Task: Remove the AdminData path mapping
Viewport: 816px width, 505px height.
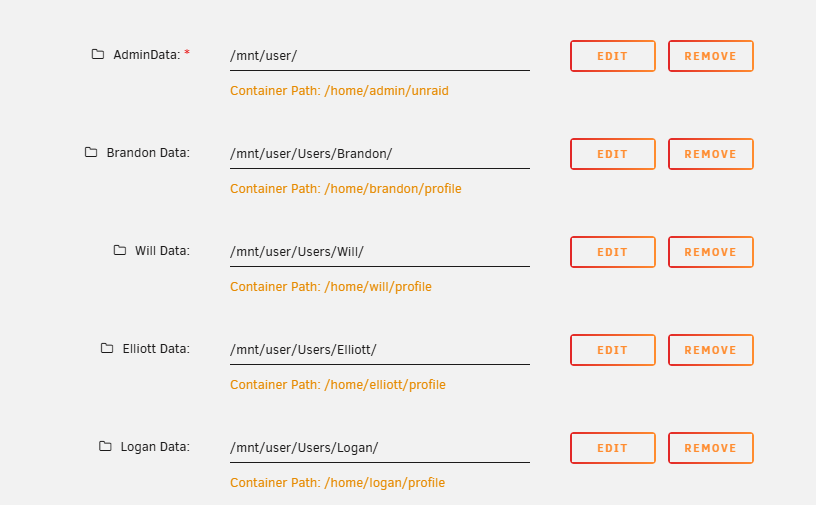Action: (710, 56)
